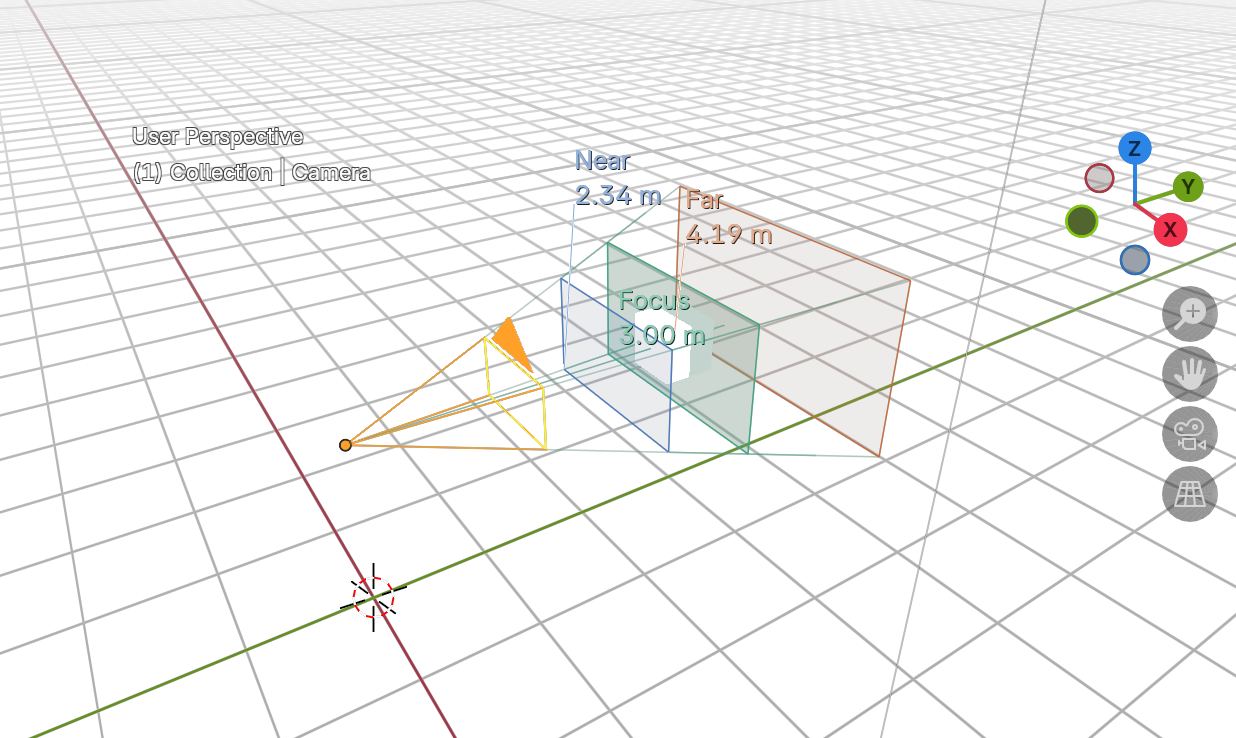Click the "Far" plane label

click(x=704, y=199)
